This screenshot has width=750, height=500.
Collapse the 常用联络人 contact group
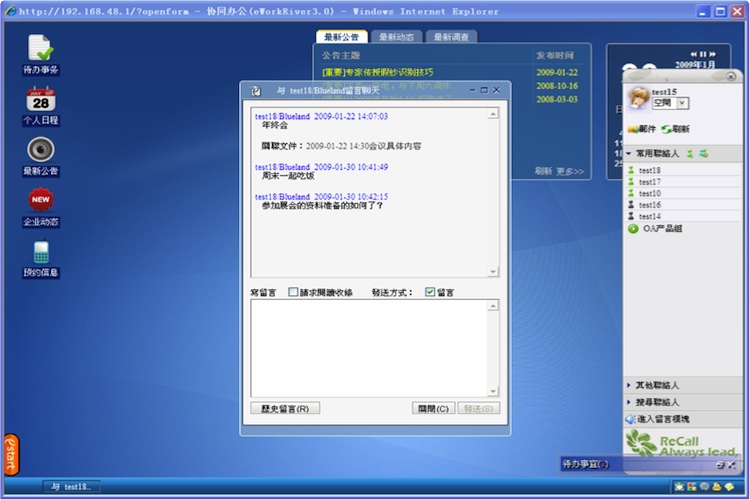629,154
